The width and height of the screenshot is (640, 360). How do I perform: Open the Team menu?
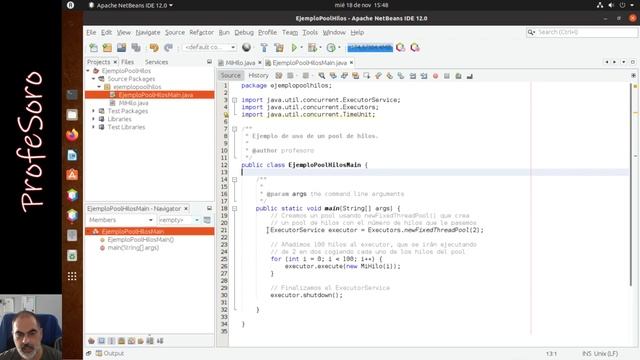[290, 32]
